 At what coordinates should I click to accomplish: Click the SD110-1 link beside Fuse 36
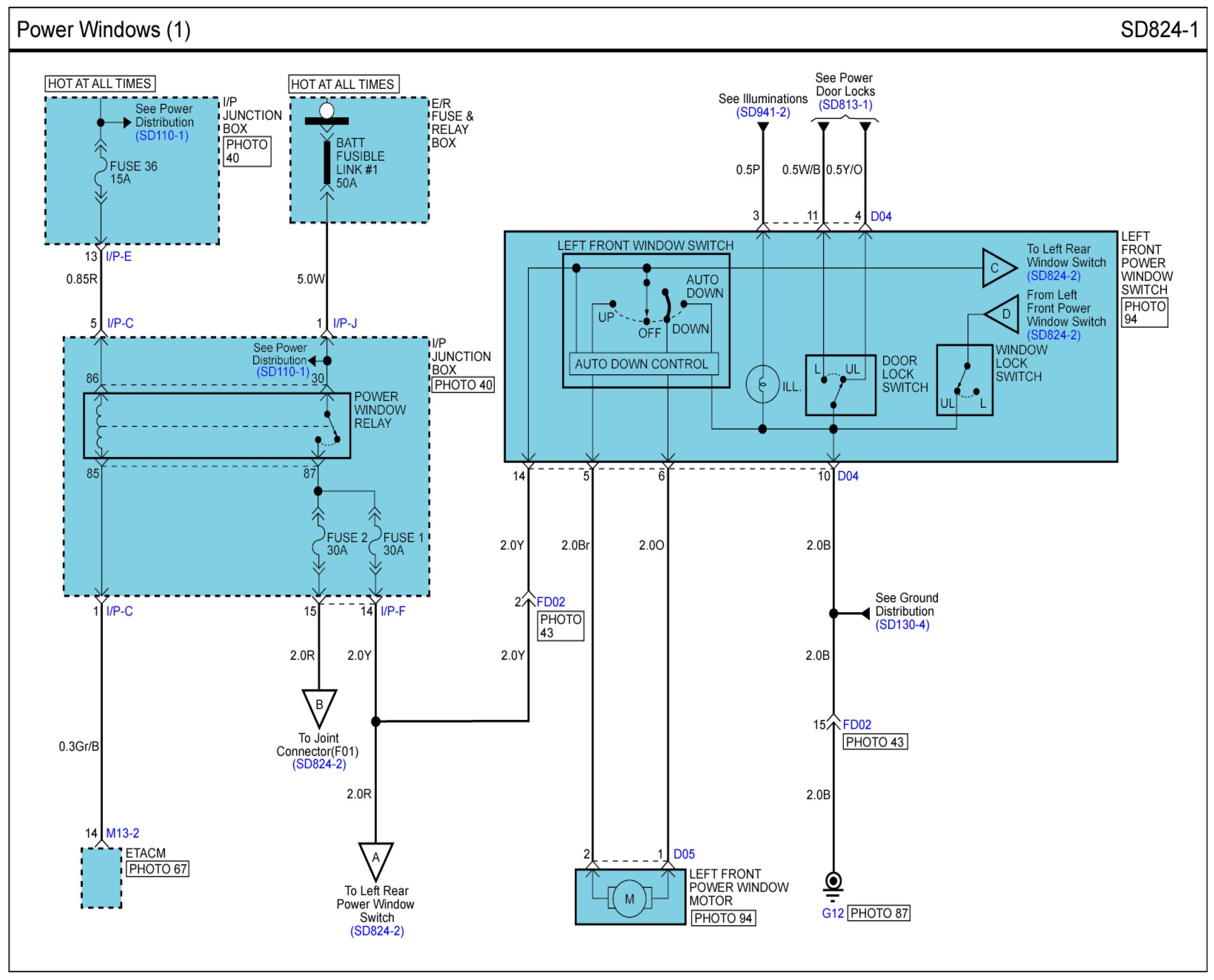coord(161,135)
